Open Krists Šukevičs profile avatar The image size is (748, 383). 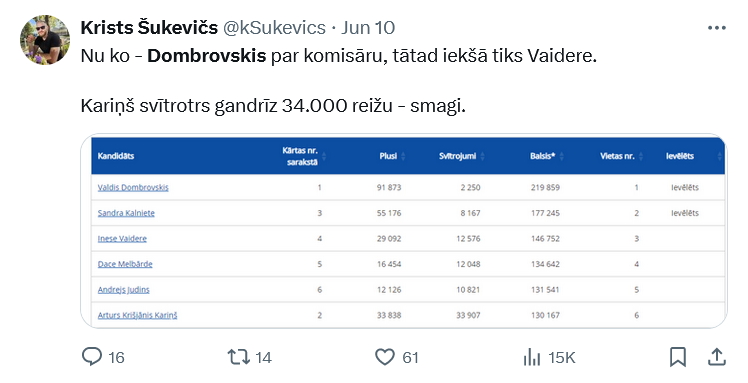click(x=45, y=40)
